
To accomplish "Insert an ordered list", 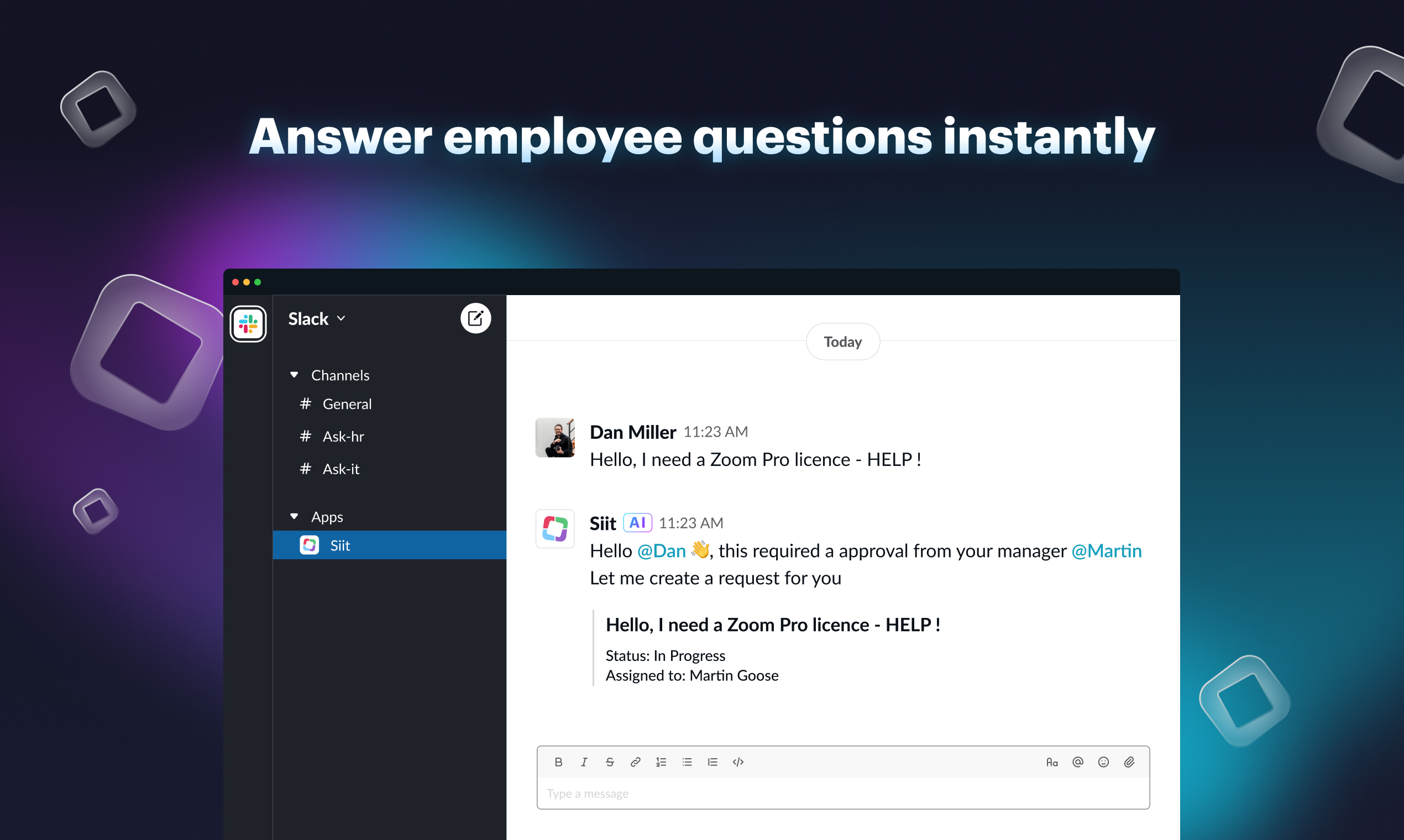I will click(660, 762).
